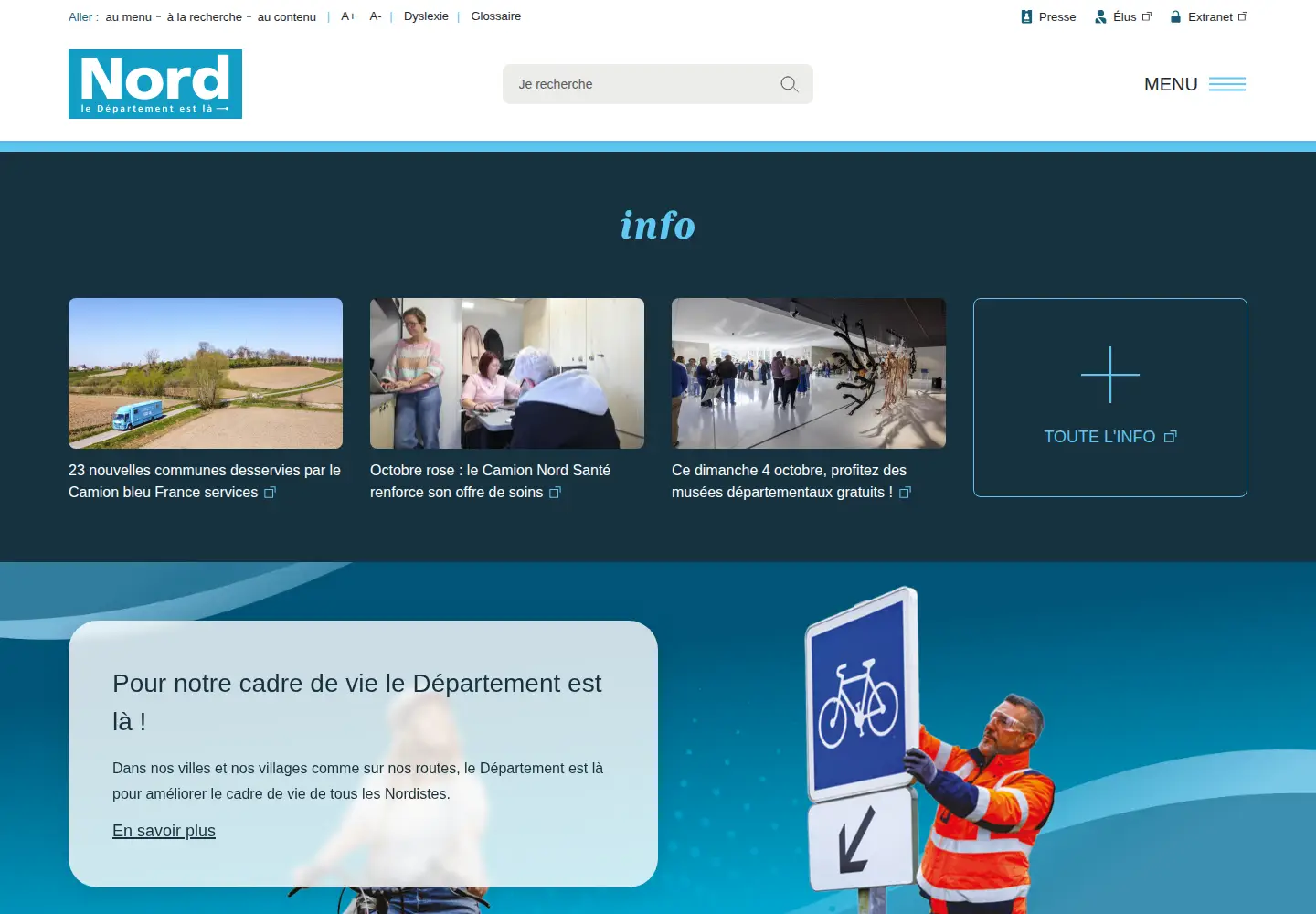Open the Camion Nord Santé photo
The height and width of the screenshot is (914, 1316).
pos(507,373)
